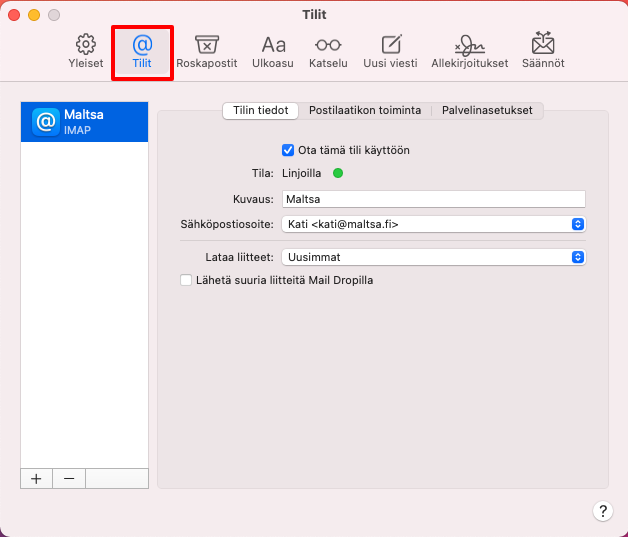The image size is (628, 537).
Task: Switch to Palvelinasetukset tab
Action: (488, 110)
